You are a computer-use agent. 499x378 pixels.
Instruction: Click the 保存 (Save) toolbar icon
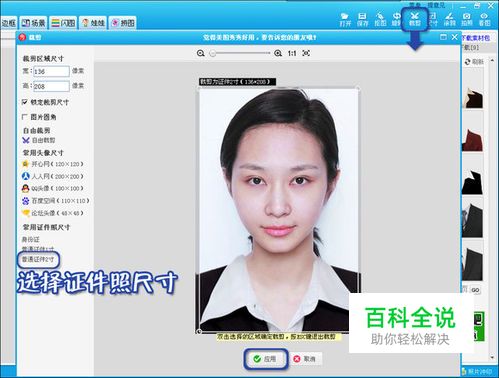point(362,20)
